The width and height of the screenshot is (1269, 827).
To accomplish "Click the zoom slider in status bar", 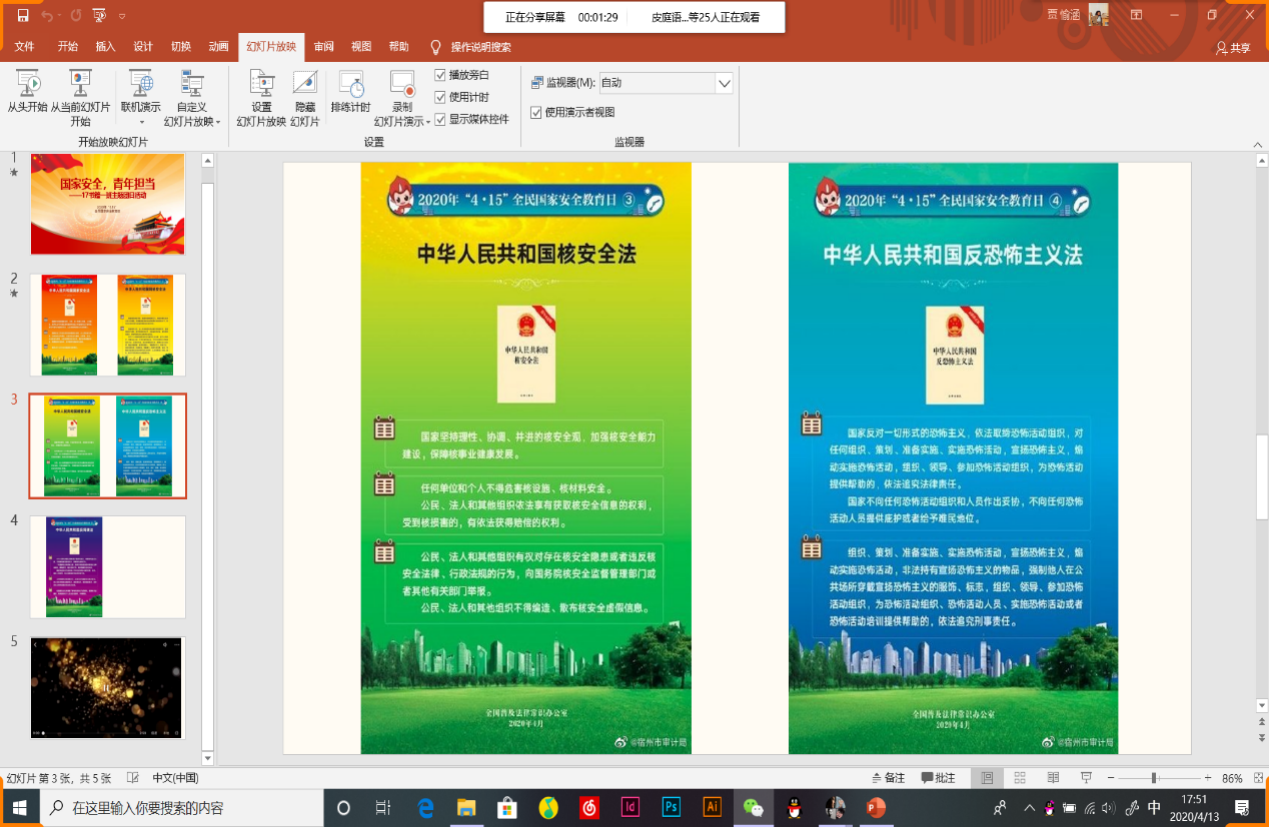I will coord(1154,778).
